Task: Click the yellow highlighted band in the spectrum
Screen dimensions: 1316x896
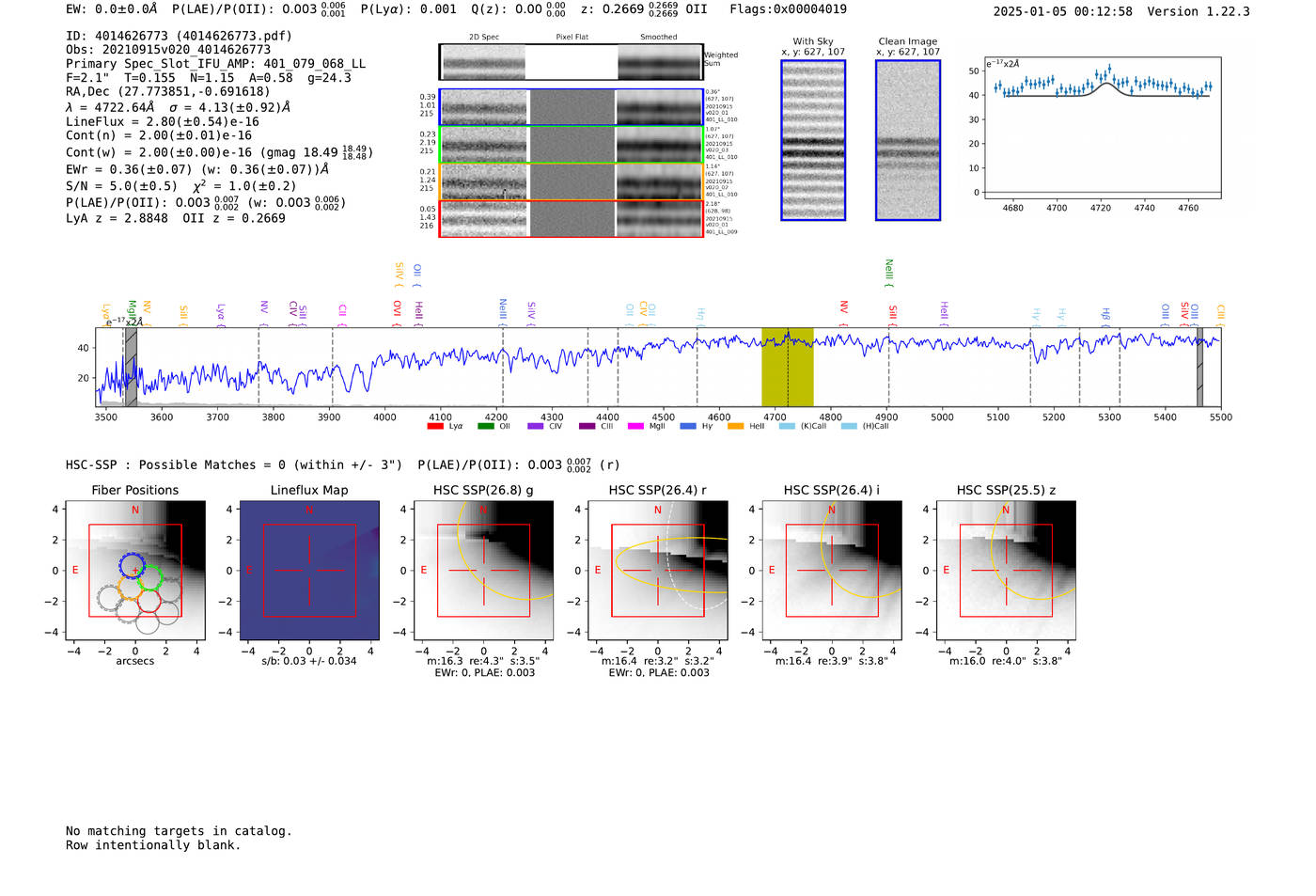Action: (x=788, y=368)
